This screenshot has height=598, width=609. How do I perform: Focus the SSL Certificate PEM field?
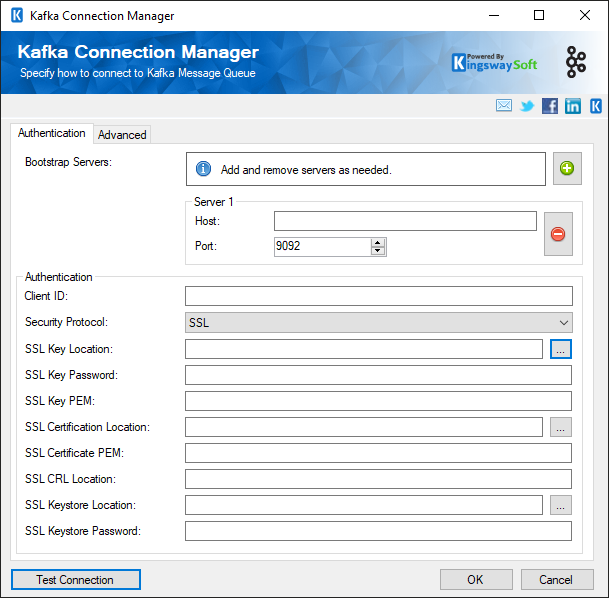pos(378,453)
